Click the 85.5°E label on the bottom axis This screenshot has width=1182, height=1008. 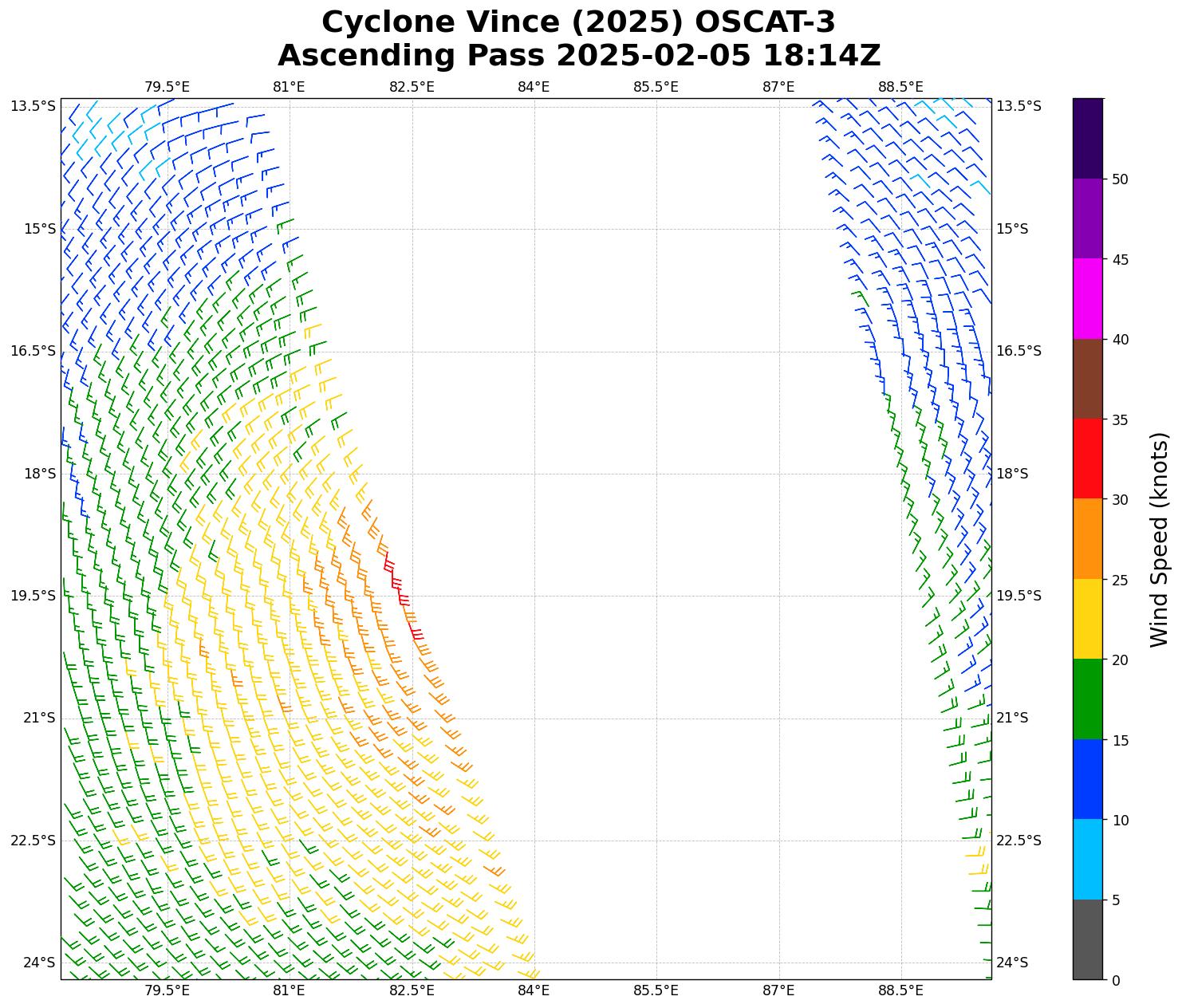pyautogui.click(x=656, y=990)
